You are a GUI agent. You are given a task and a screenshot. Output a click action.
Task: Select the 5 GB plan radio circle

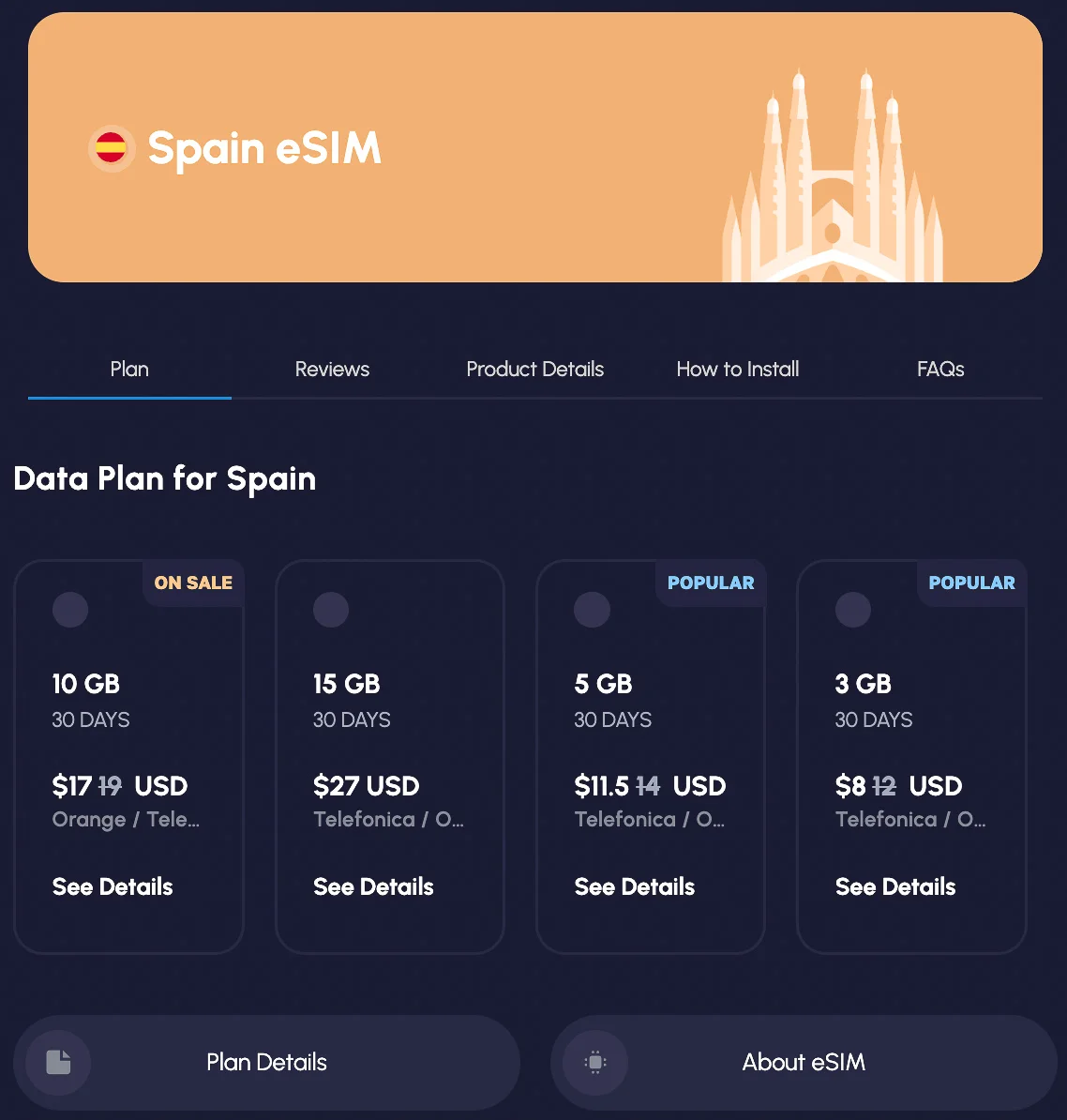[592, 610]
